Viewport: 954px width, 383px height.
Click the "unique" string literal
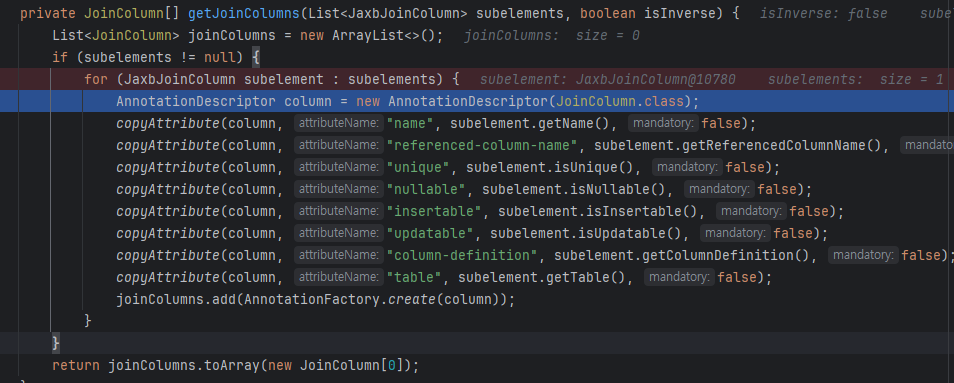[418, 167]
